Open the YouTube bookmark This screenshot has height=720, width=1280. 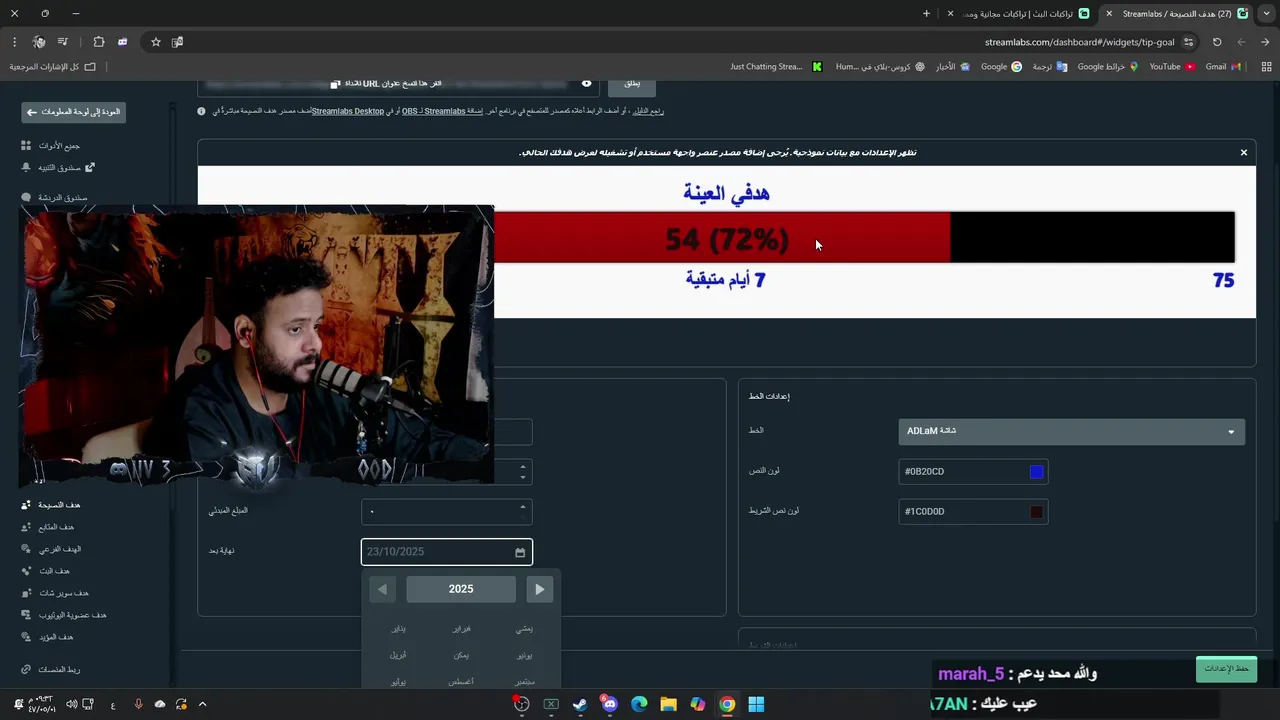coord(1172,67)
